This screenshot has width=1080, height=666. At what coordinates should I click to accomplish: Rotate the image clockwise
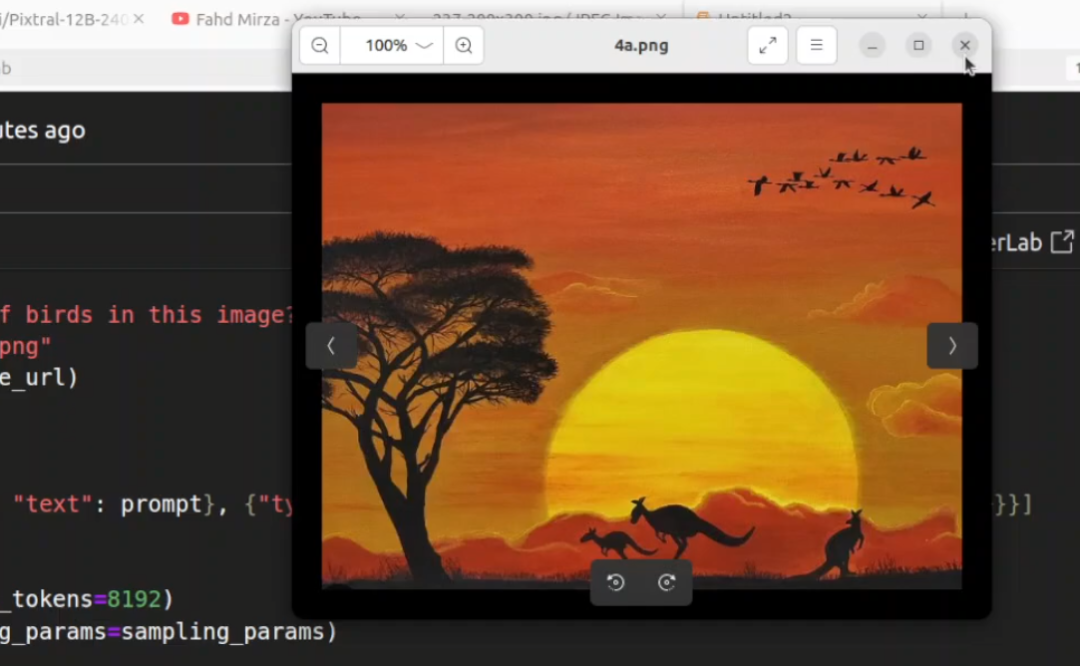[666, 583]
